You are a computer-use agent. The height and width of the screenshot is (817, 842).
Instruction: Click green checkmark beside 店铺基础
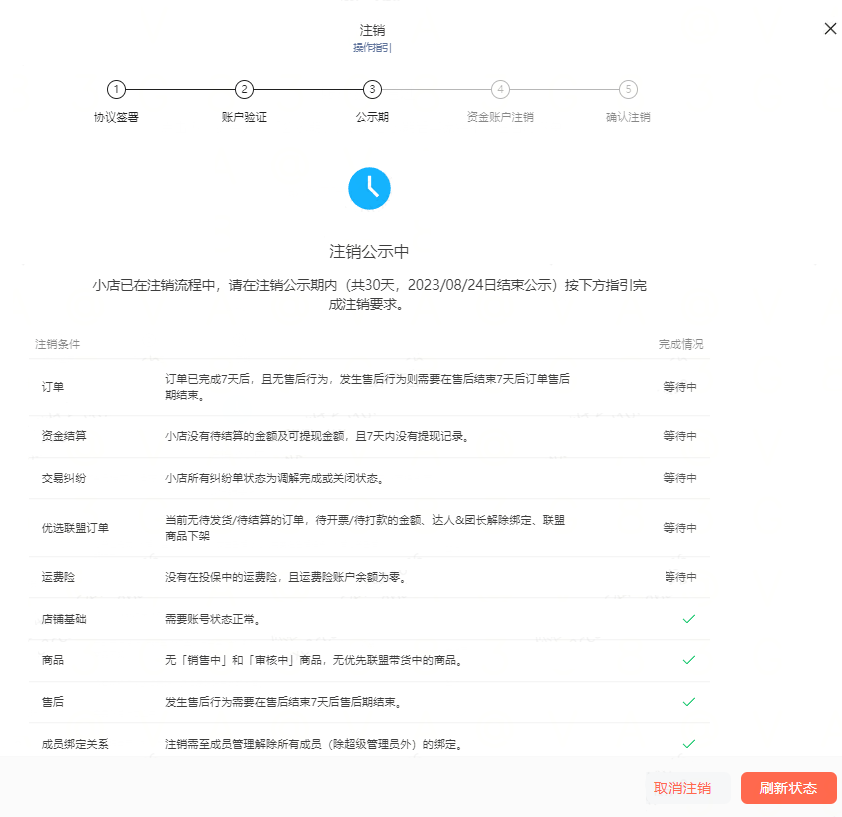[x=688, y=619]
